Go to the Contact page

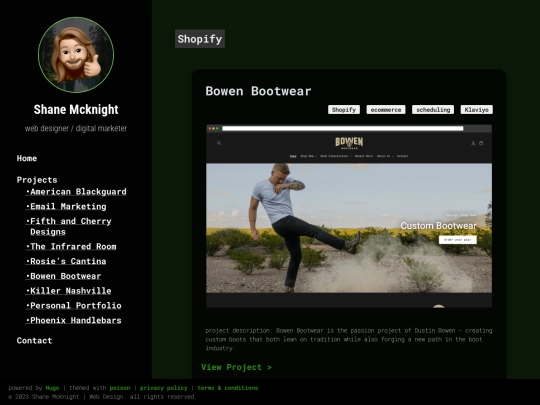tap(34, 341)
